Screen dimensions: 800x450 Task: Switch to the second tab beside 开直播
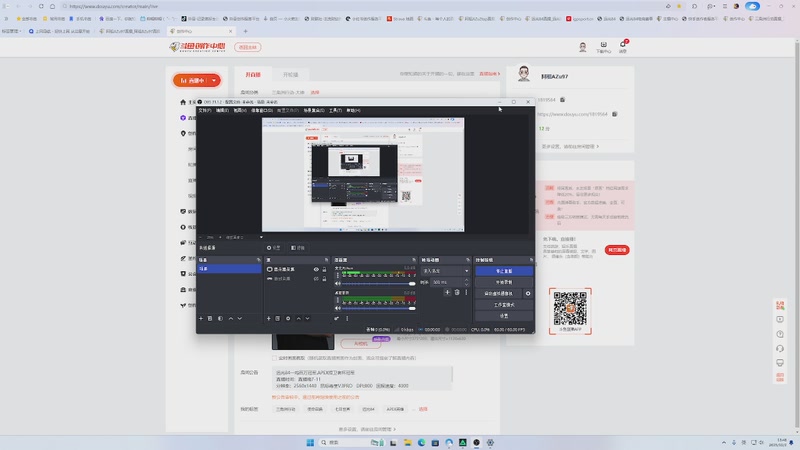pyautogui.click(x=290, y=74)
